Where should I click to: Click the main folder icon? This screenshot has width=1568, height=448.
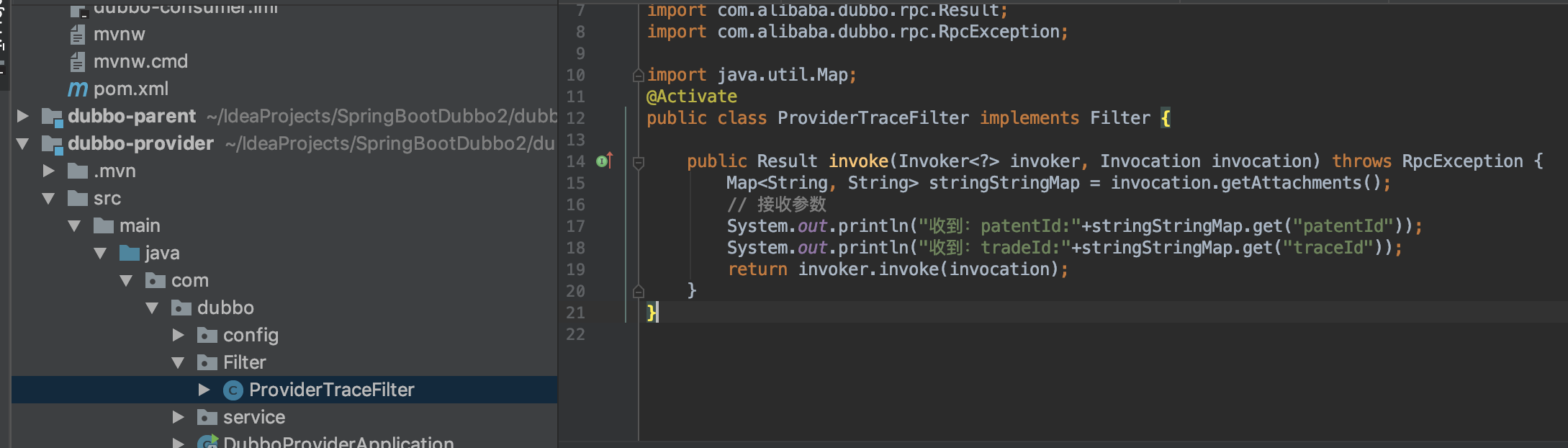coord(104,226)
